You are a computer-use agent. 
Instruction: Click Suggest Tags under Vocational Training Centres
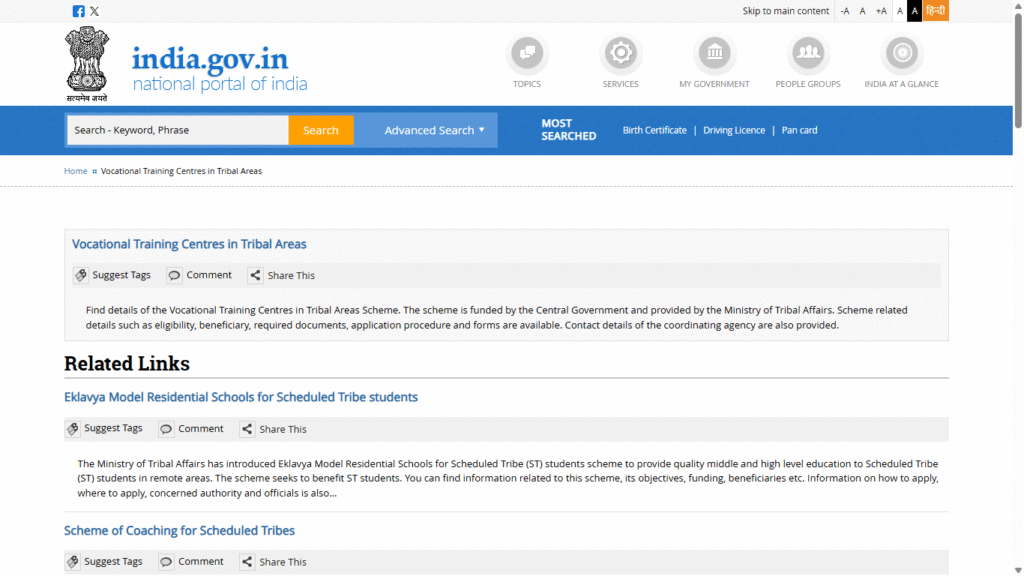[x=112, y=275]
